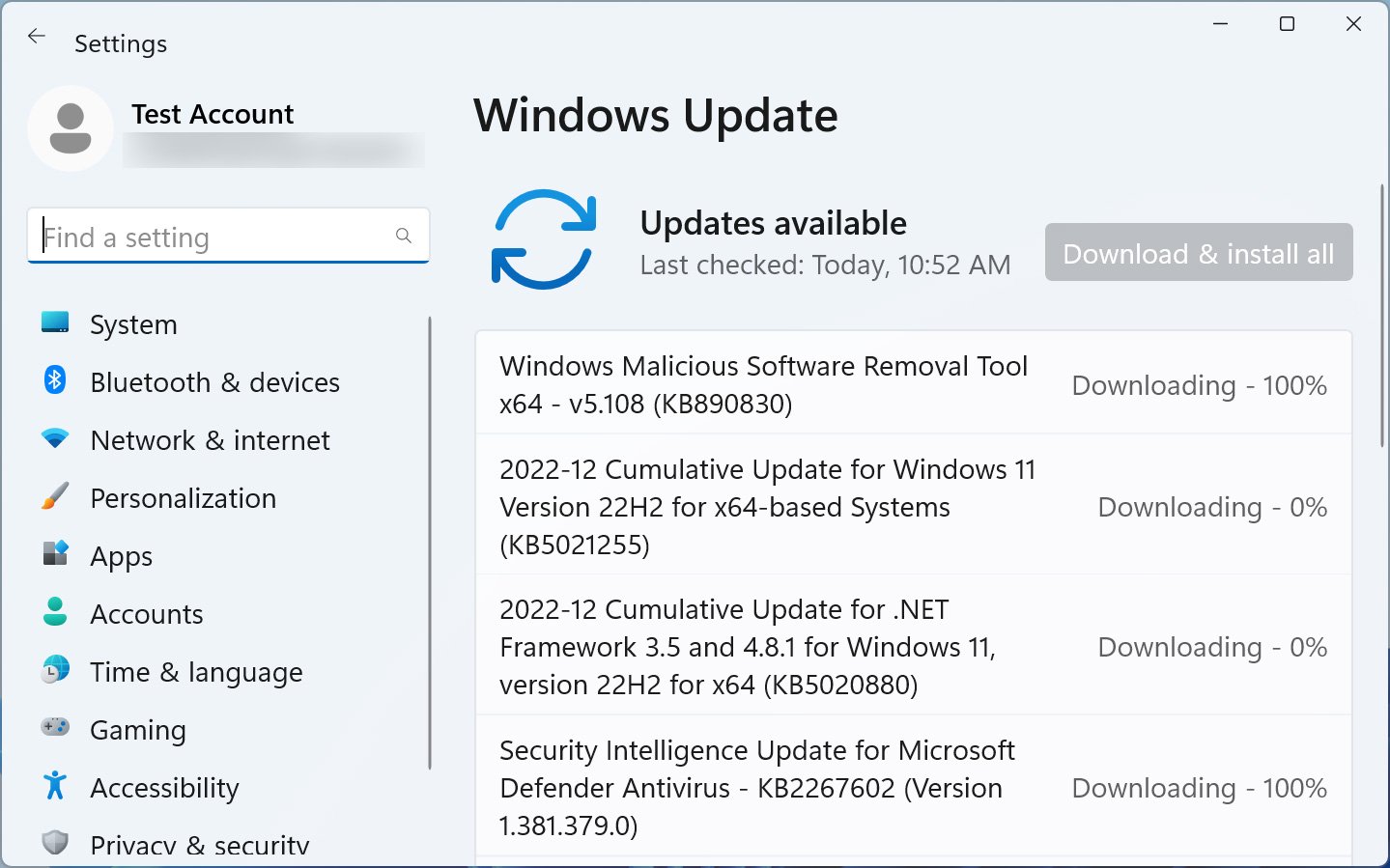
Task: Click the Last checked timestamp text
Action: [825, 265]
